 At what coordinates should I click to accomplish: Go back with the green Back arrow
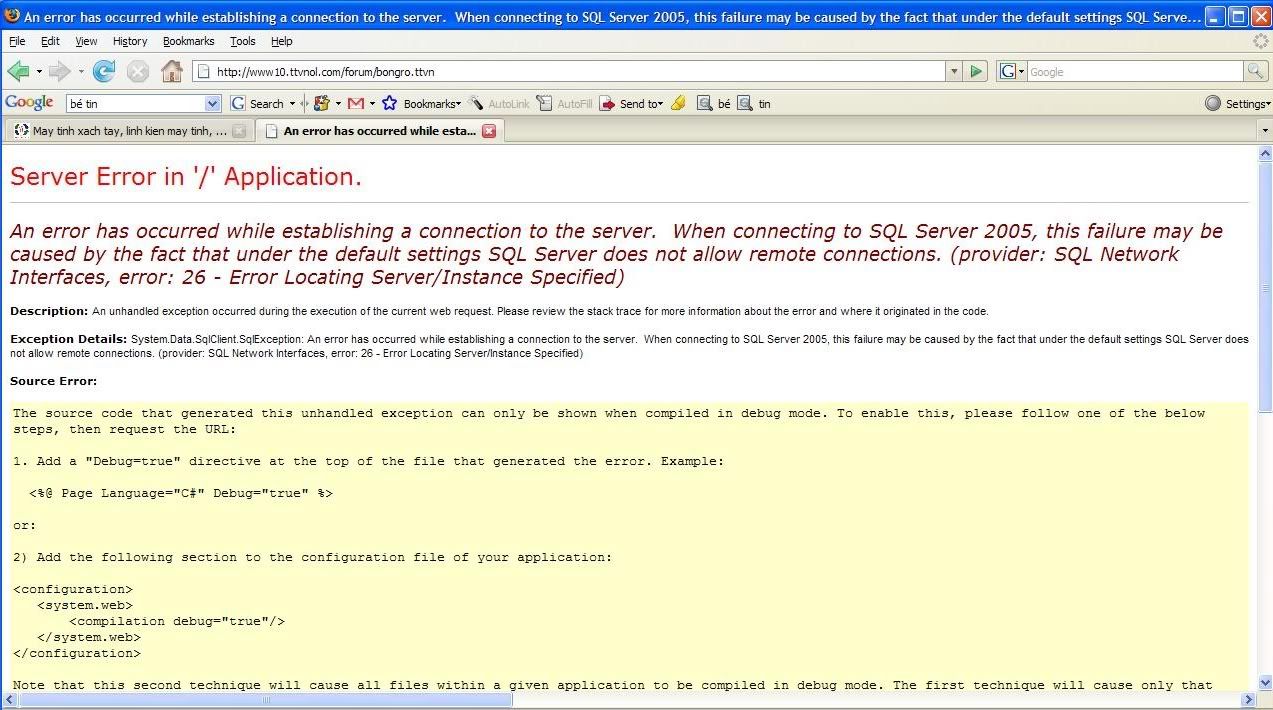click(18, 71)
